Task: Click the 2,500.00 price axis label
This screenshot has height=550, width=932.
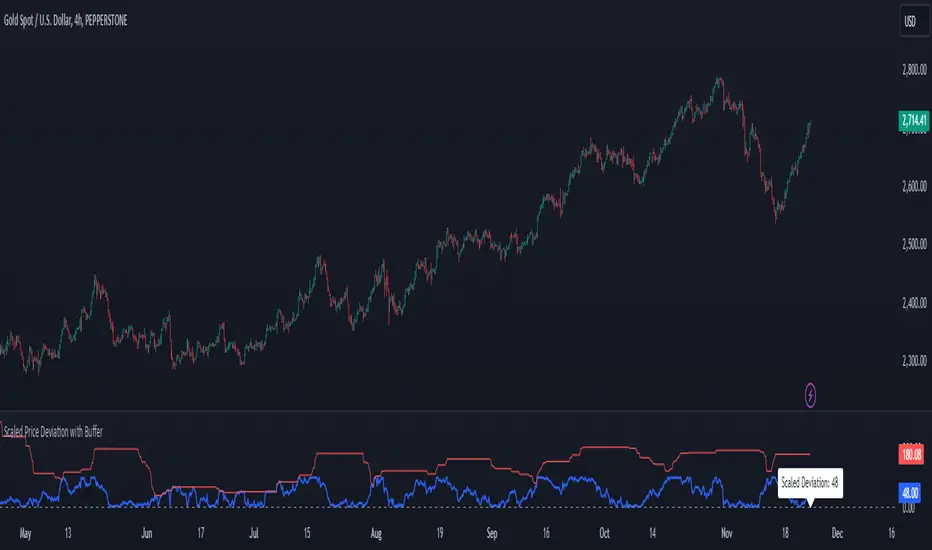Action: [914, 244]
